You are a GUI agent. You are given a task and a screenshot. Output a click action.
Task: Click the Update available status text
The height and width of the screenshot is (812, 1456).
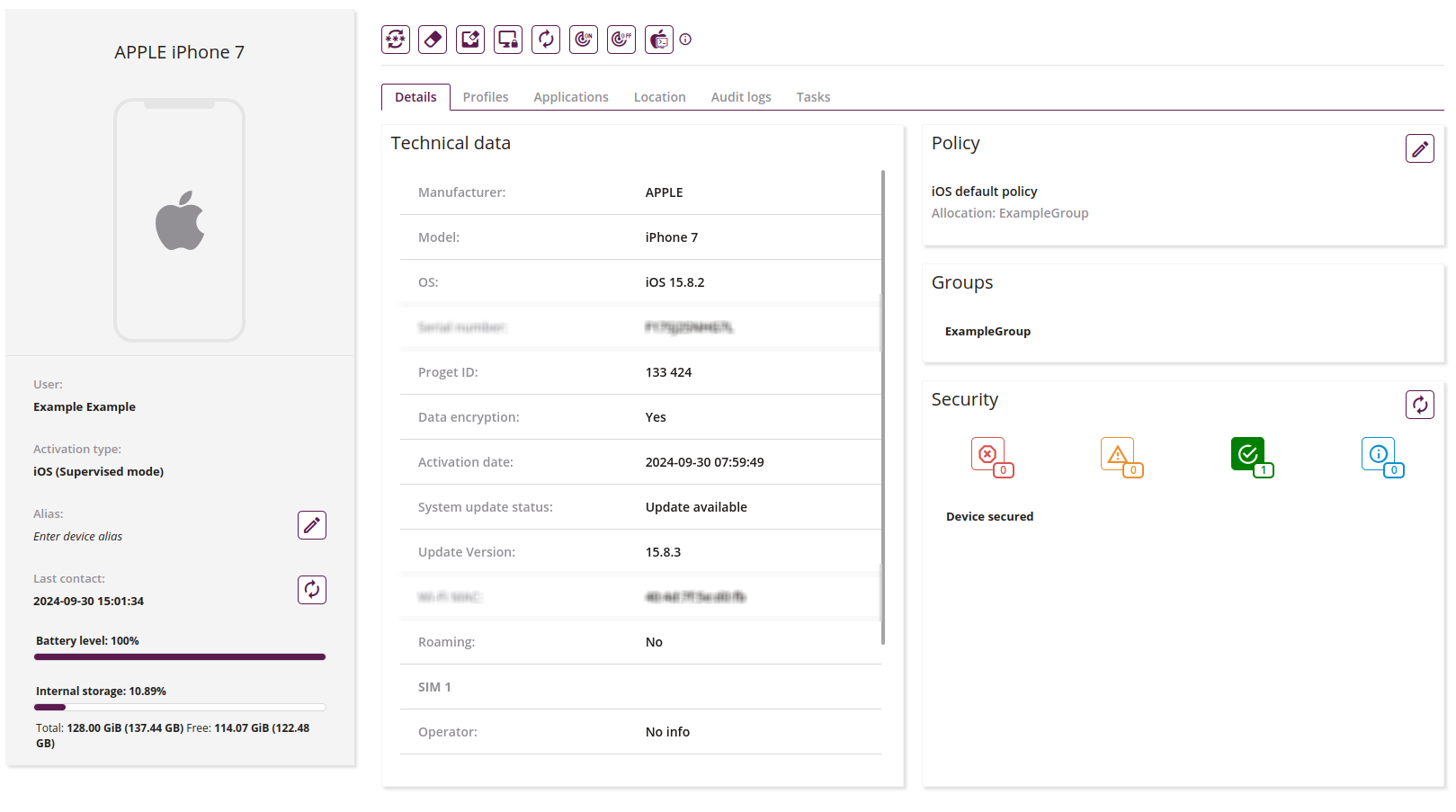point(696,507)
